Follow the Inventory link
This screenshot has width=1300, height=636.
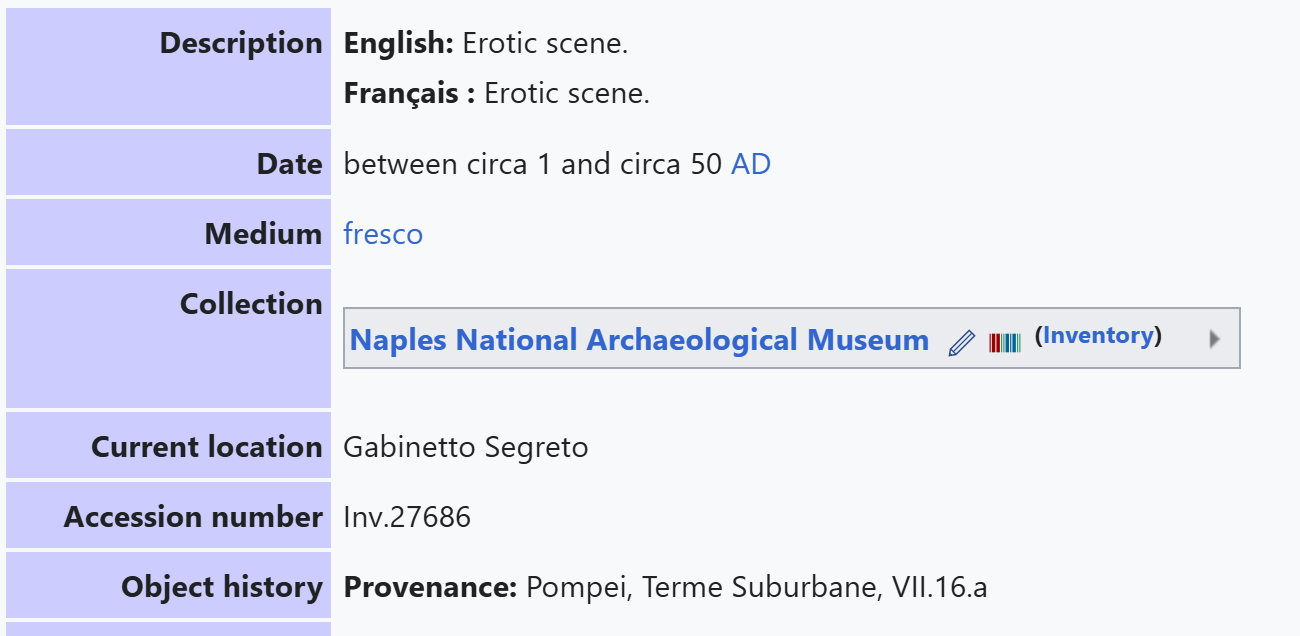1098,335
